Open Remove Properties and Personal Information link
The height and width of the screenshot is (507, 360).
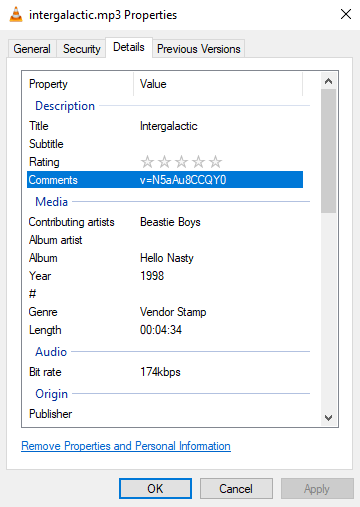coord(126,446)
